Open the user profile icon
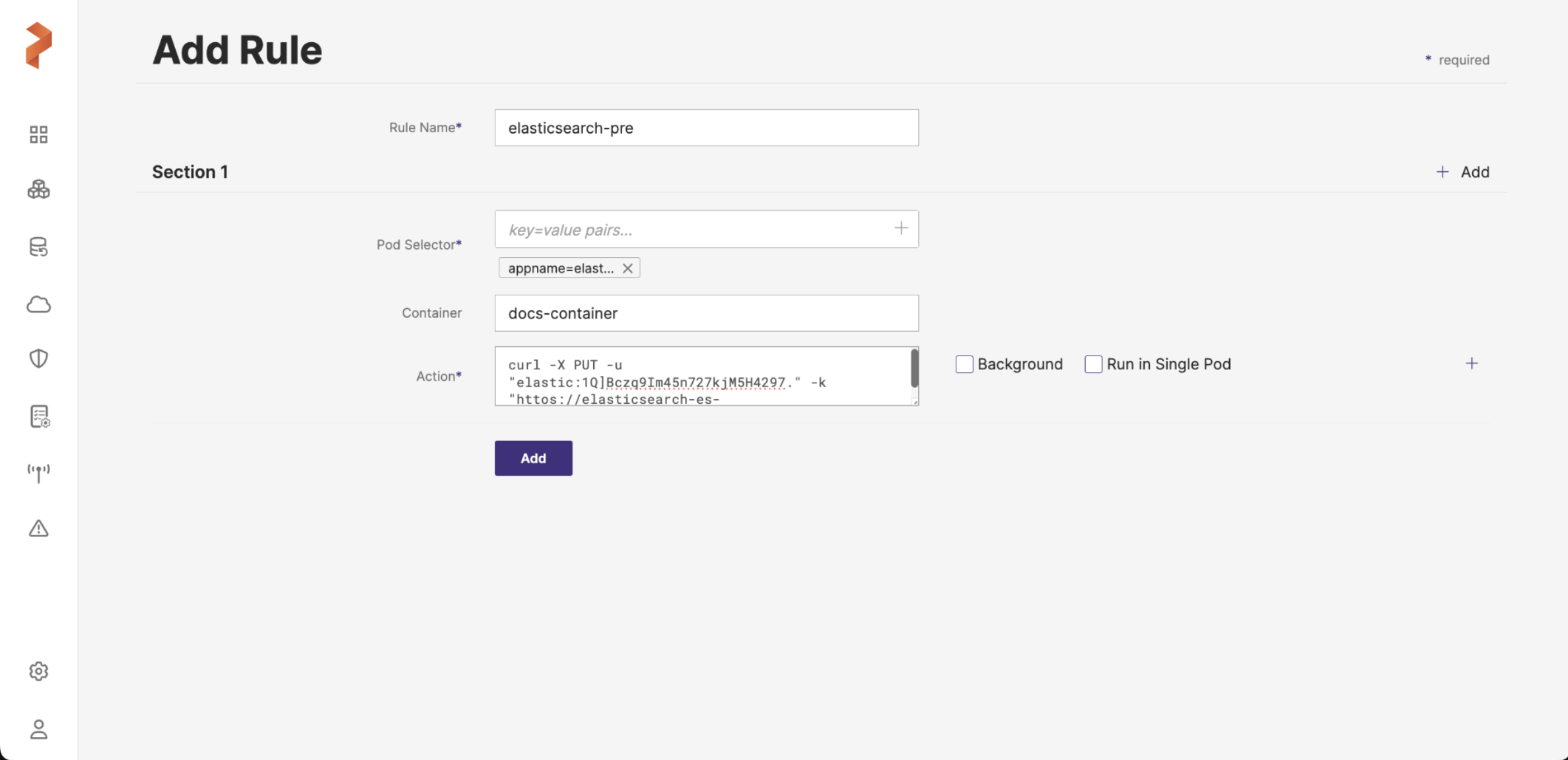Screen dimensions: 1568x760 [38, 730]
